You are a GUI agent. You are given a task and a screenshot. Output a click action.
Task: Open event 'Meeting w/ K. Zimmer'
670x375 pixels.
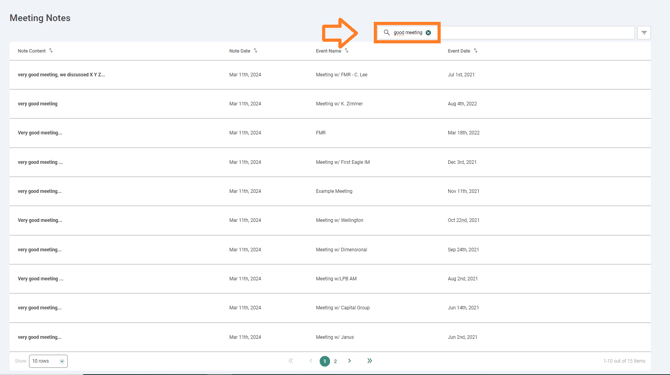[339, 104]
